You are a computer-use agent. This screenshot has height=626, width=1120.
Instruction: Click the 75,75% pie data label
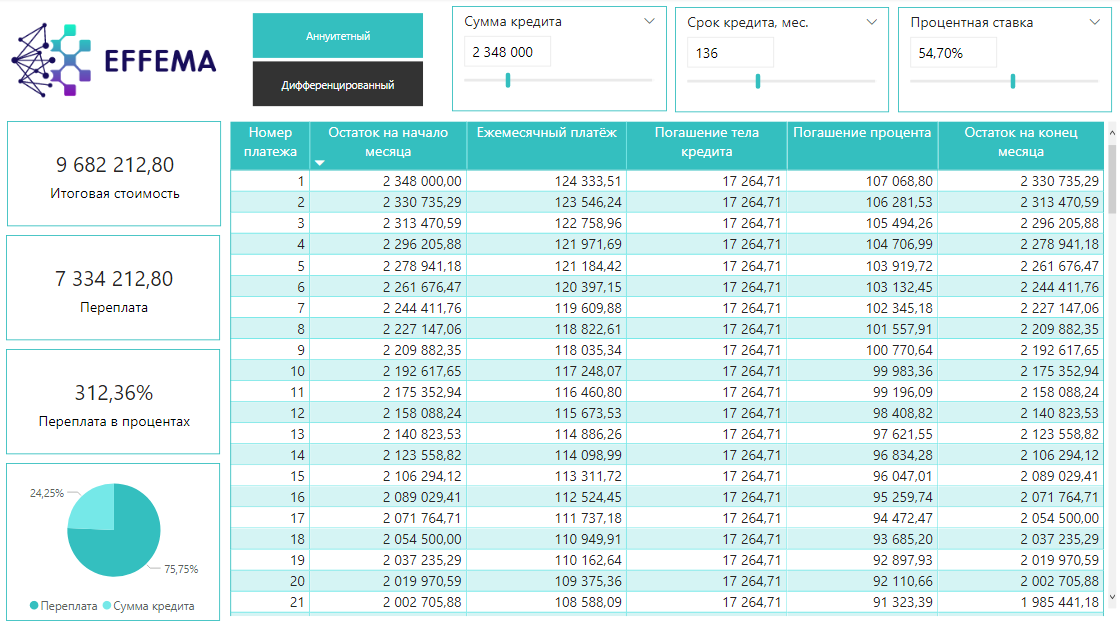[x=181, y=570]
